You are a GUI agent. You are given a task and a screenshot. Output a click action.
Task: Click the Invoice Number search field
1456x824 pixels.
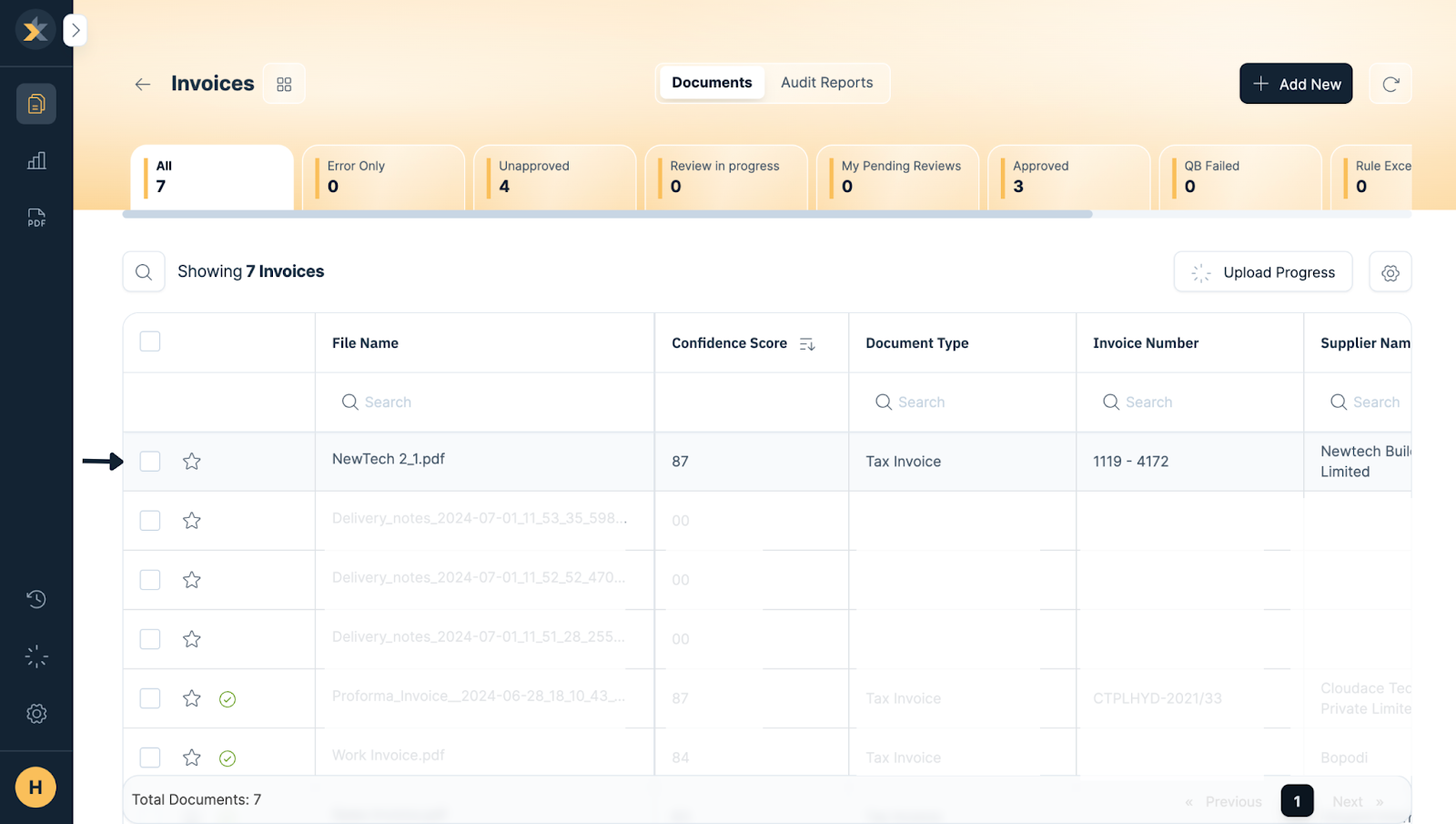click(x=1189, y=402)
